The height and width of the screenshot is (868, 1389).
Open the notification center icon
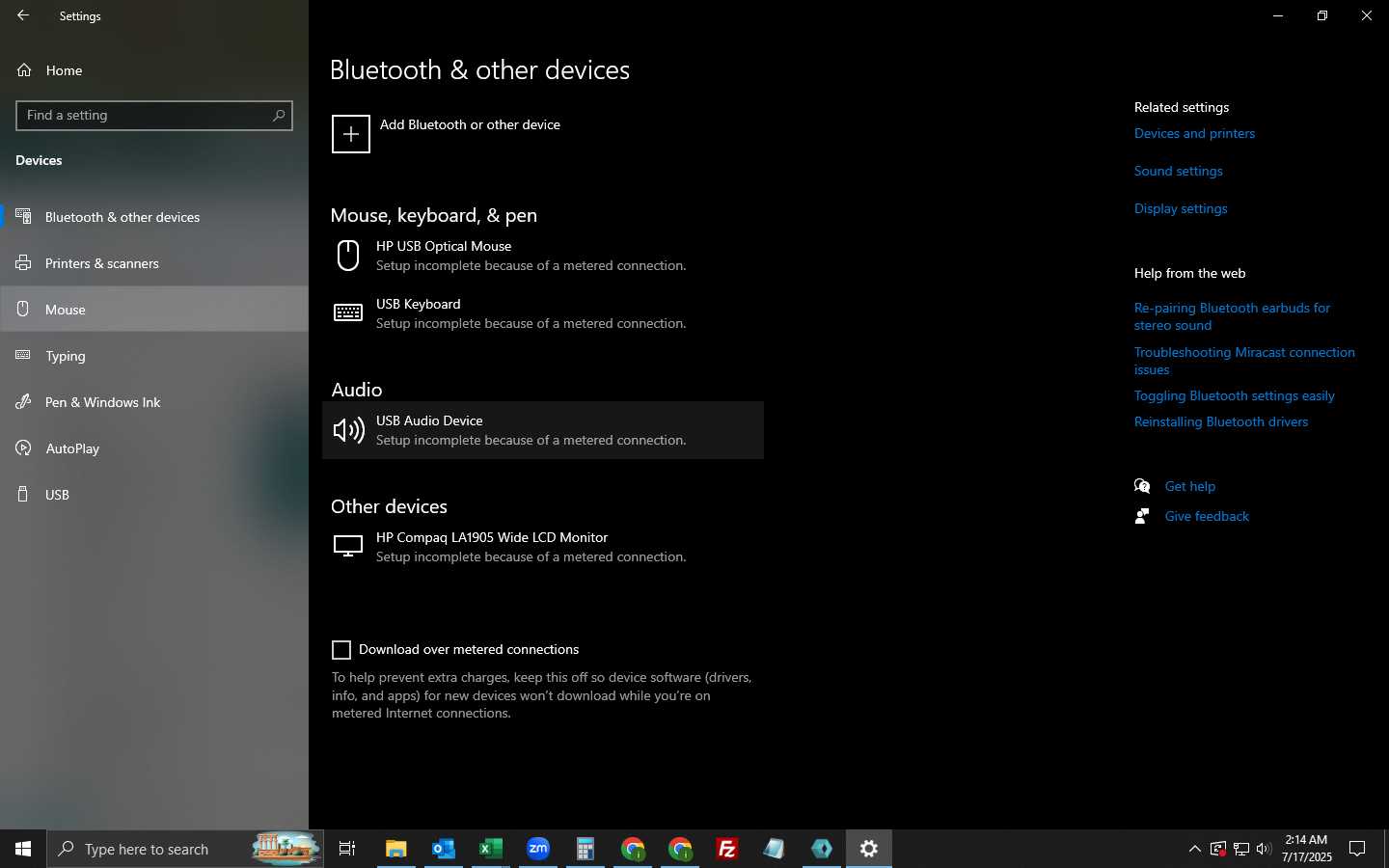1357,849
